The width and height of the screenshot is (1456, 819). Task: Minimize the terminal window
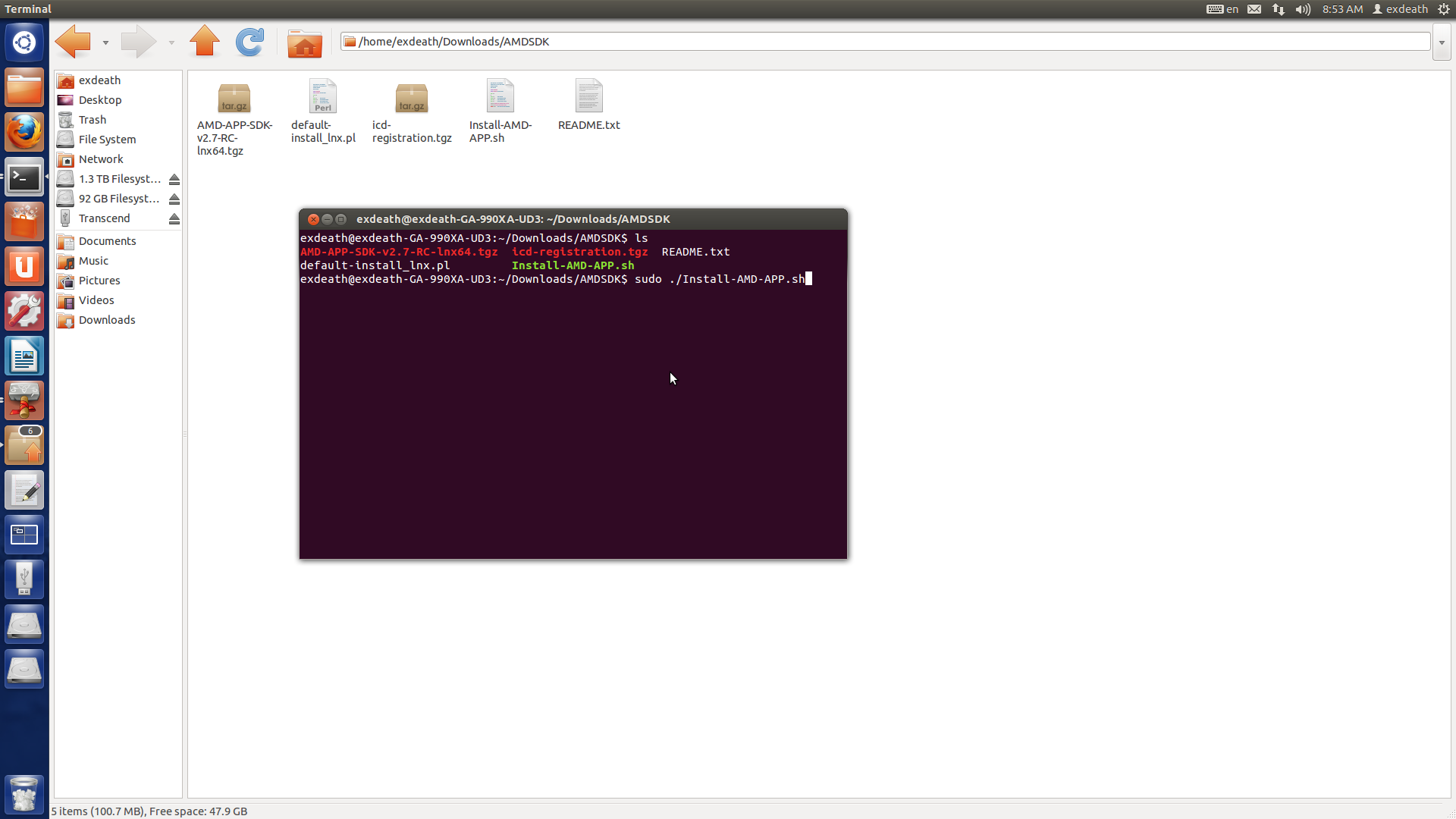(327, 219)
